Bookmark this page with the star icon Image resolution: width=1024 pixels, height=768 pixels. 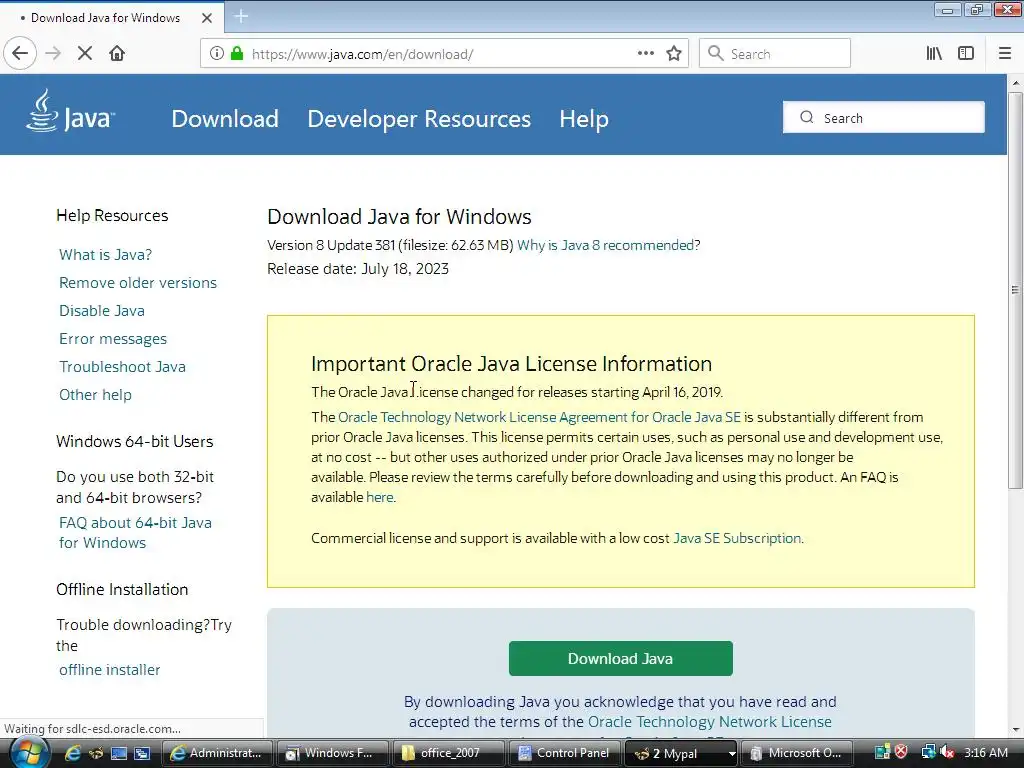(674, 53)
